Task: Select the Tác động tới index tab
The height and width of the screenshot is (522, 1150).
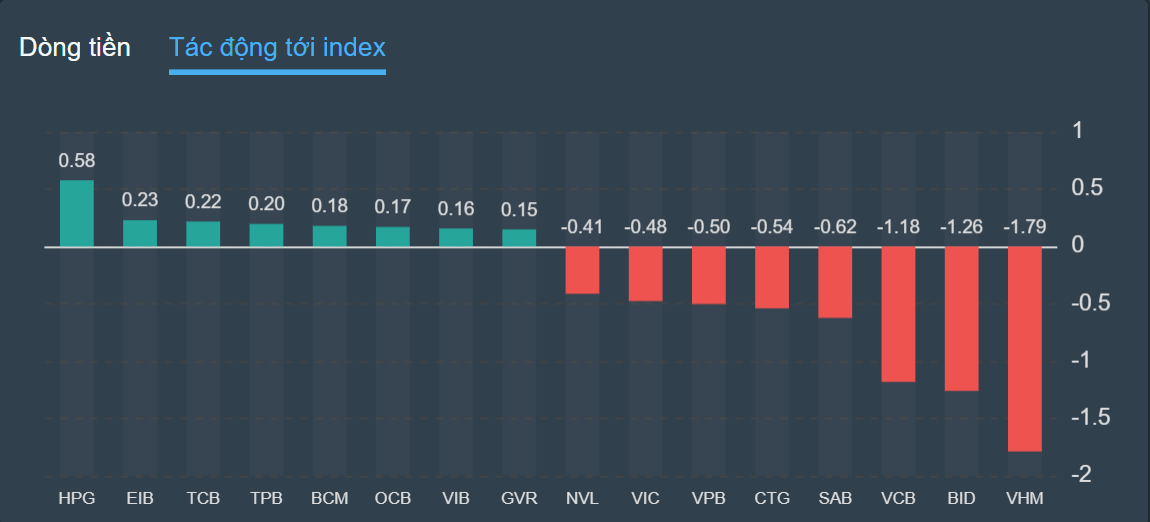Action: tap(277, 47)
